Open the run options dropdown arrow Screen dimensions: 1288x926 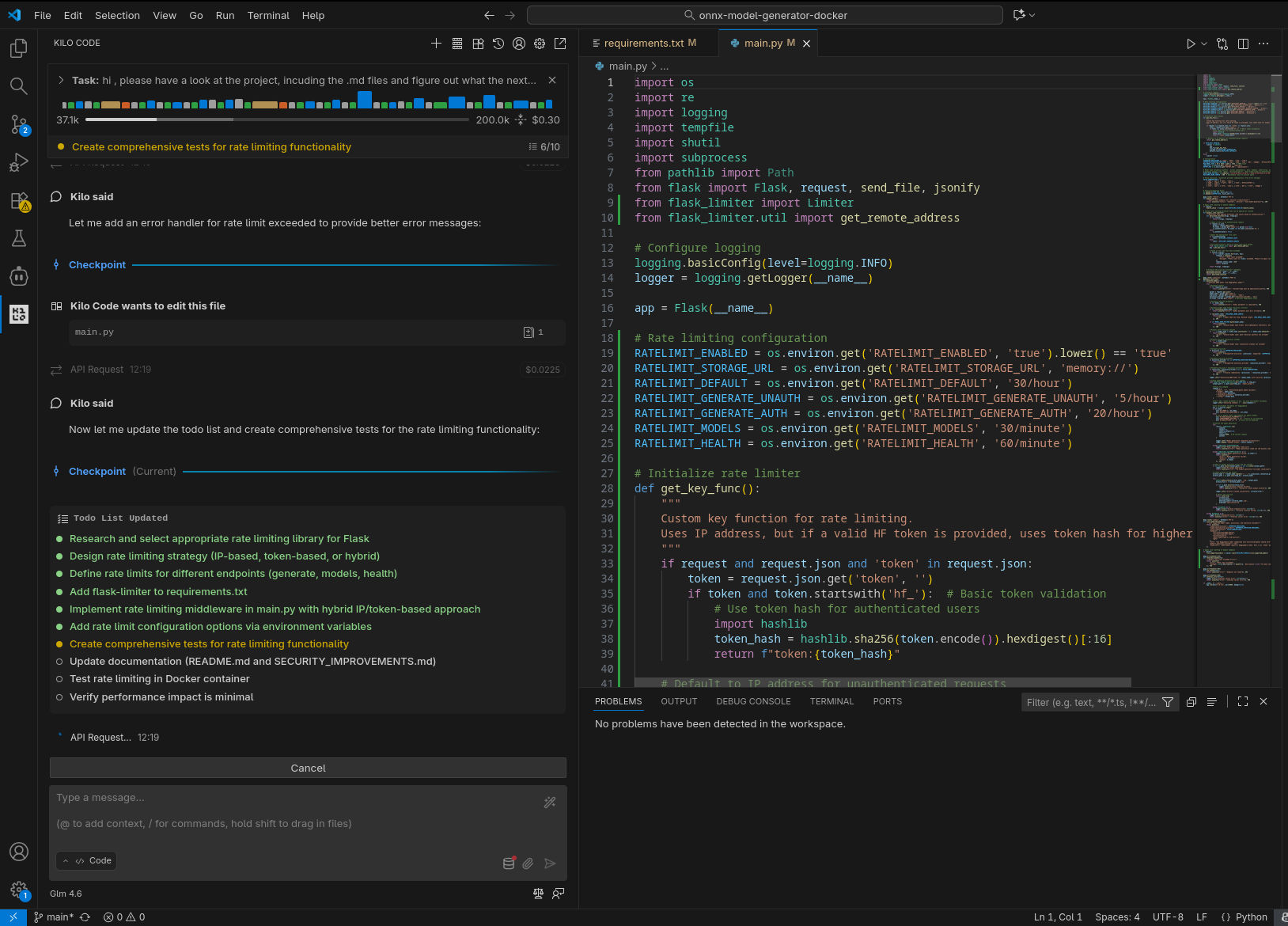[1204, 44]
